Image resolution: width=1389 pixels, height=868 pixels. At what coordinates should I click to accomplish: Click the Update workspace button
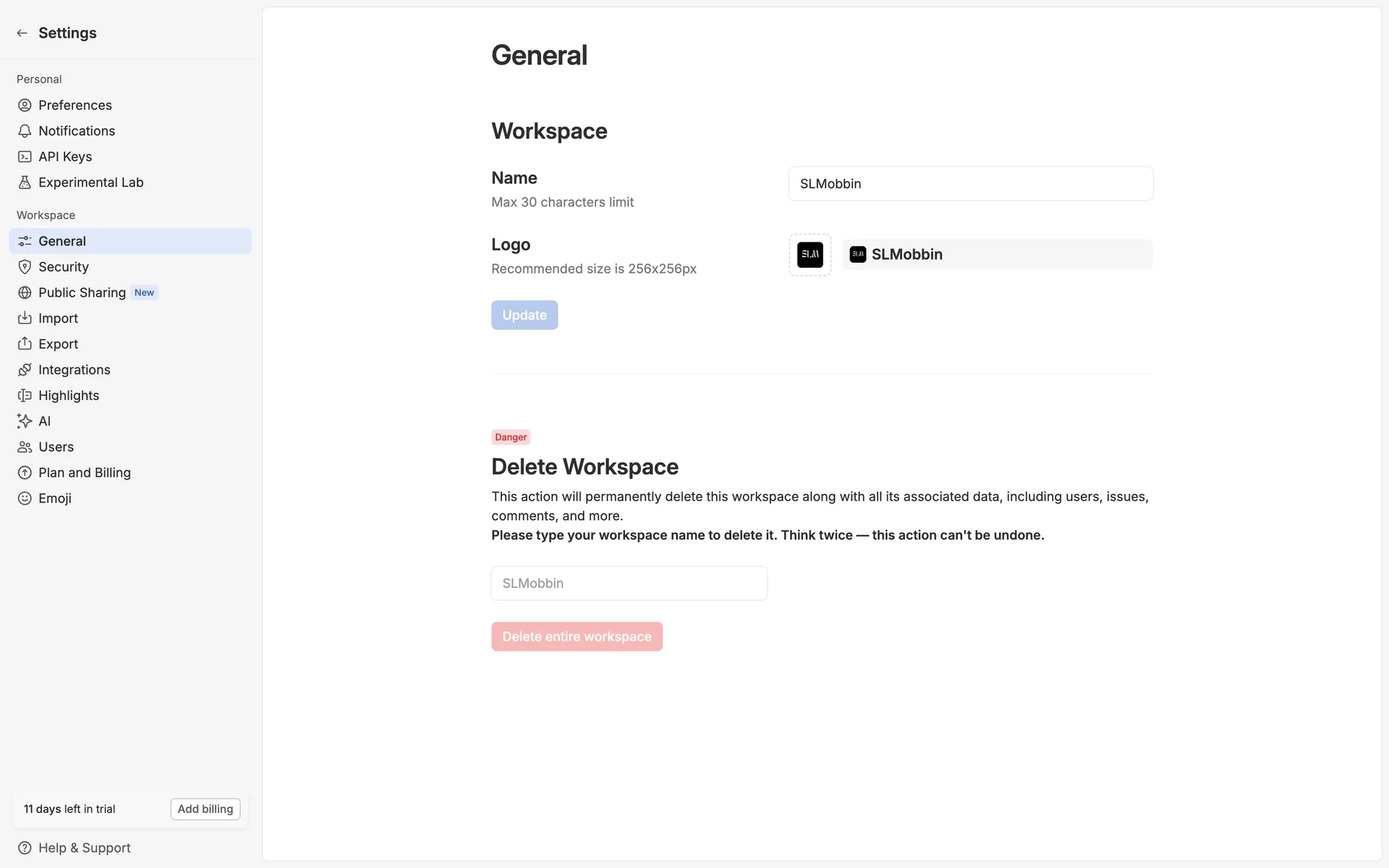click(524, 315)
